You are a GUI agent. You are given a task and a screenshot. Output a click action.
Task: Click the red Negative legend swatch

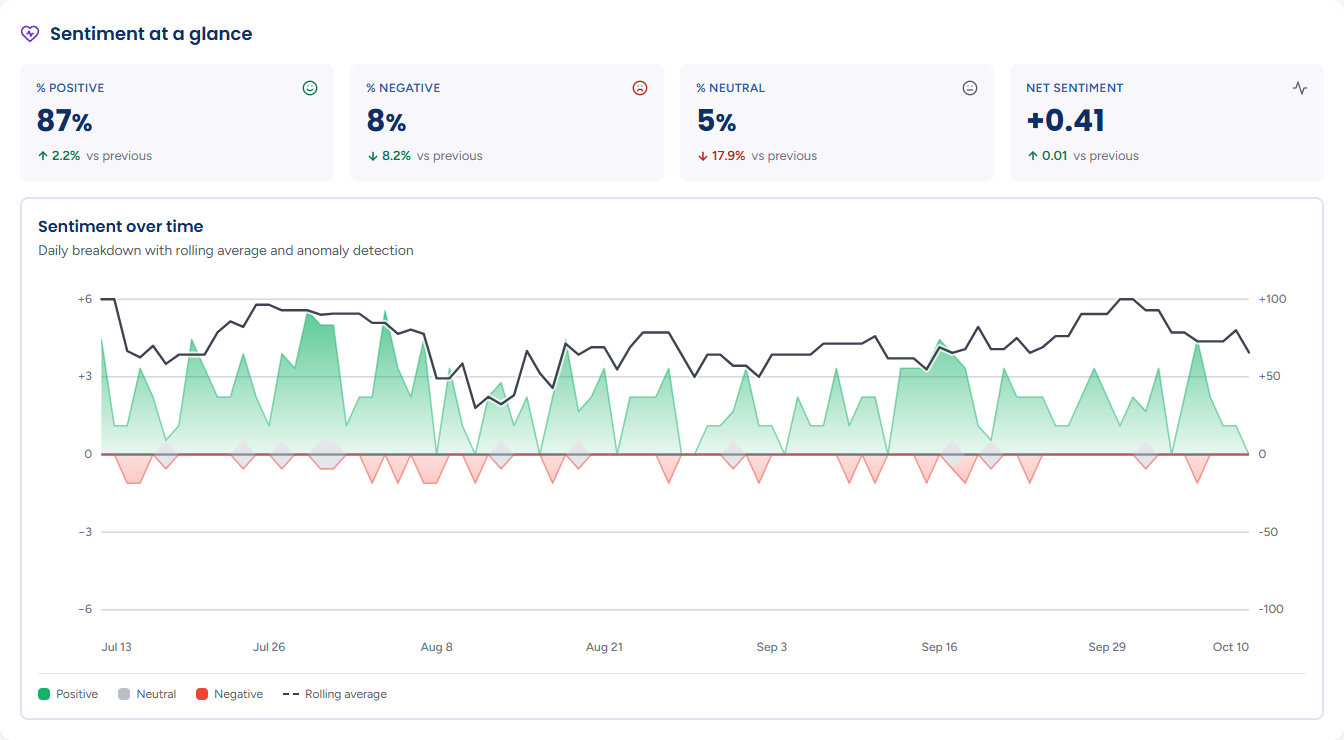(x=202, y=694)
